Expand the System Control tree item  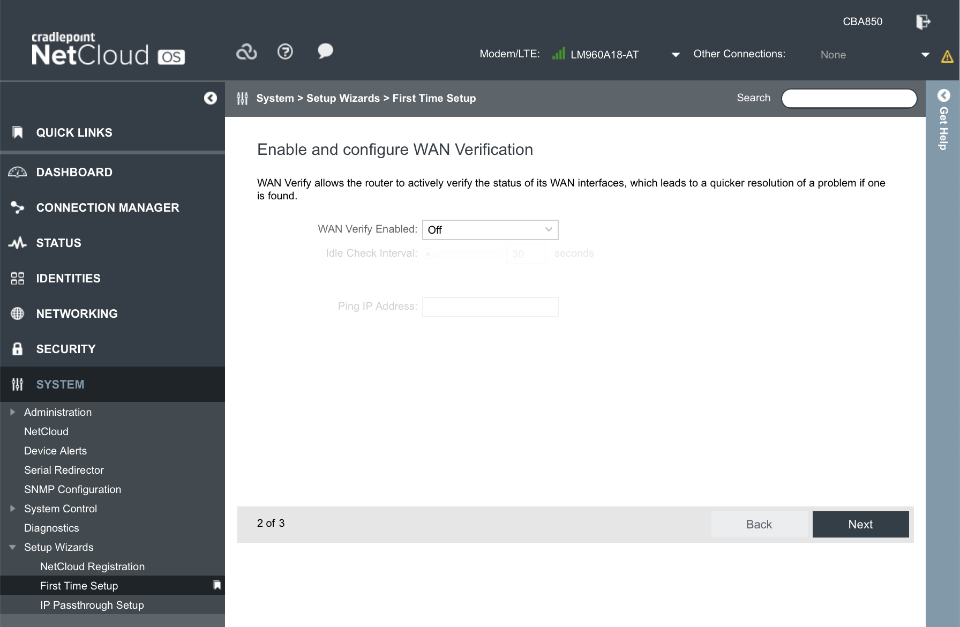pos(12,508)
